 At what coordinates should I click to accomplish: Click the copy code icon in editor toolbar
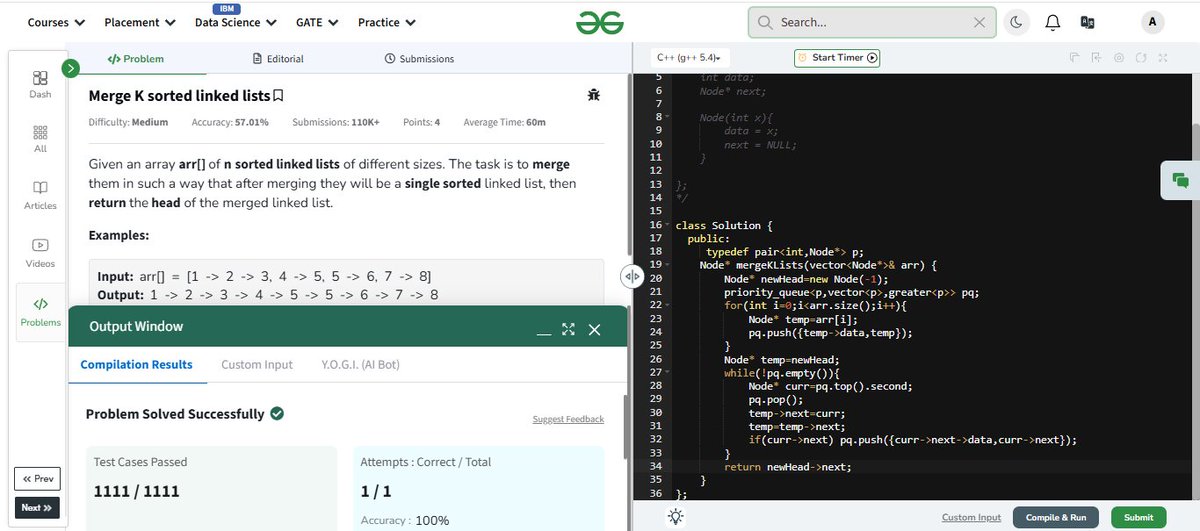point(1074,58)
